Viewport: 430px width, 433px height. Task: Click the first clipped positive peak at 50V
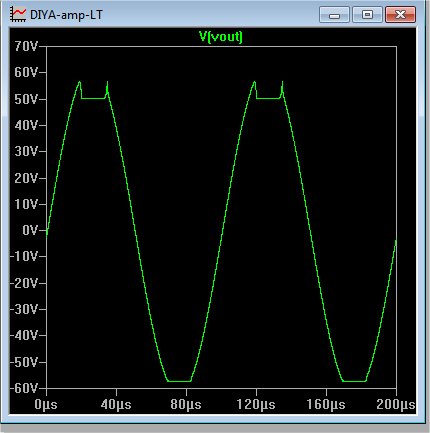click(93, 98)
